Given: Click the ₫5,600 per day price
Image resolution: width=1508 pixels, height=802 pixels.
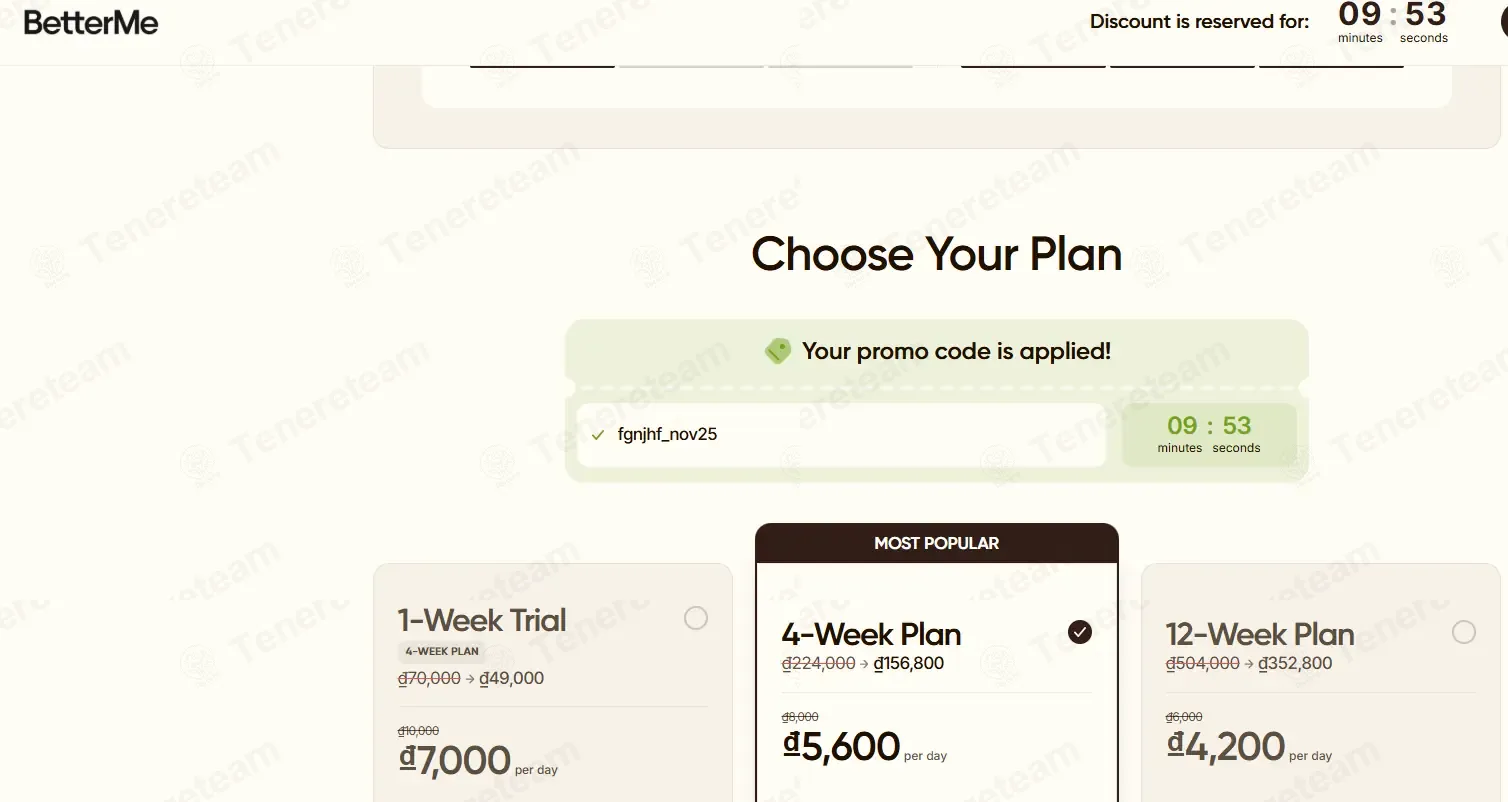Looking at the screenshot, I should pyautogui.click(x=841, y=747).
